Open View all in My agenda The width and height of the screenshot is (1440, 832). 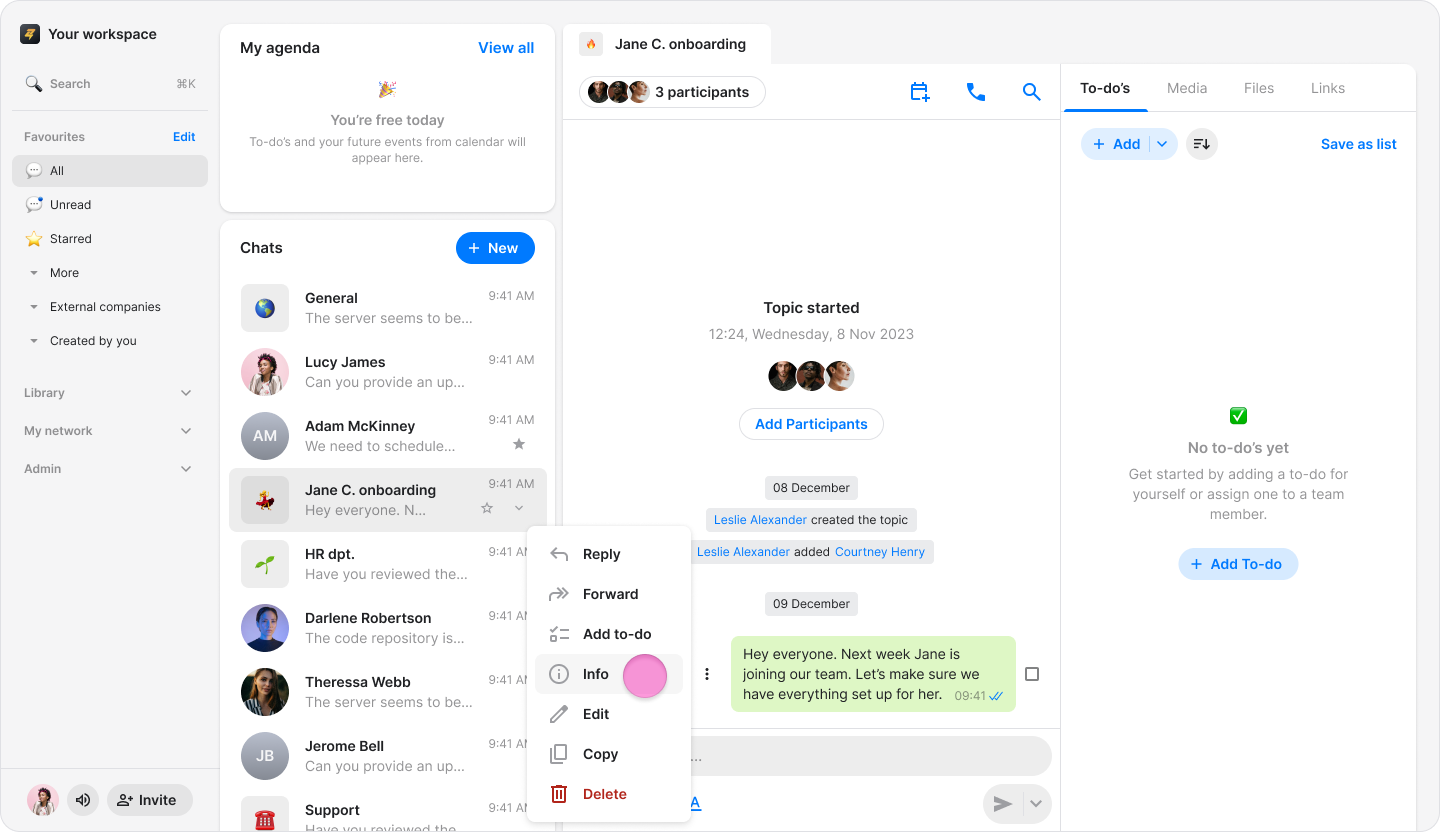pyautogui.click(x=506, y=48)
